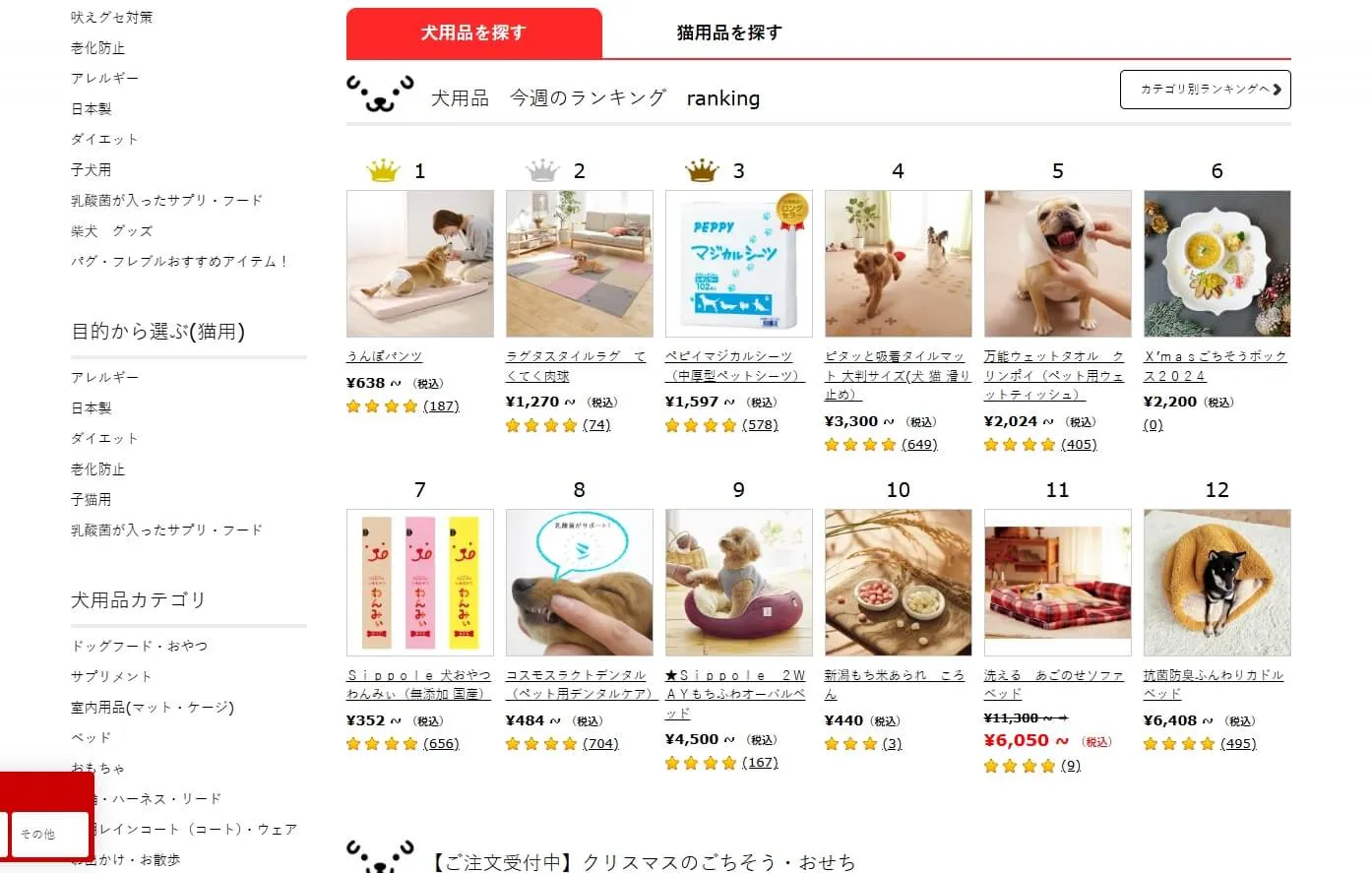Click the arrow on カテゴリ別ランキングへ button

coord(1277,90)
